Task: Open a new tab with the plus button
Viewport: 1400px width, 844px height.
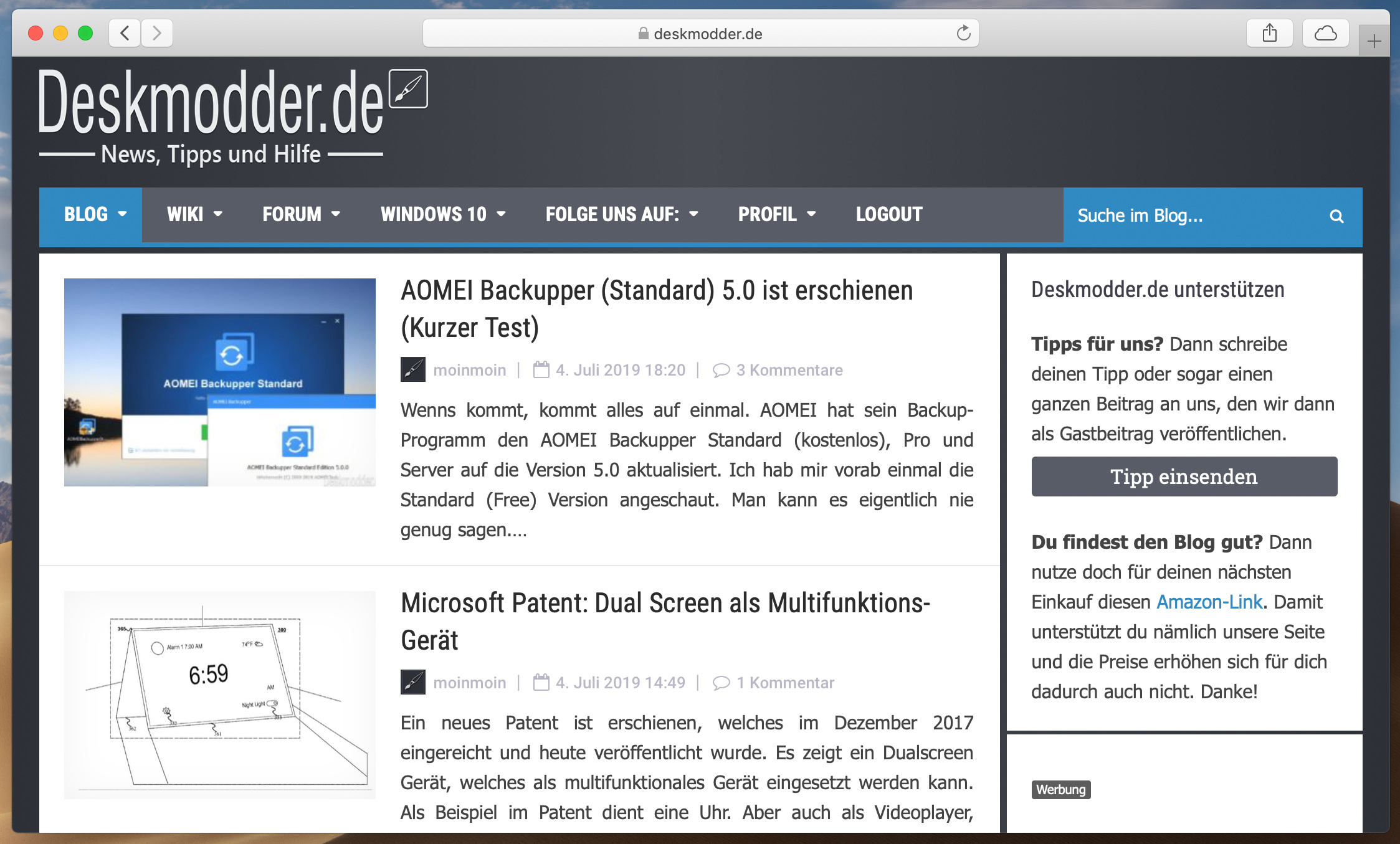Action: pyautogui.click(x=1374, y=42)
